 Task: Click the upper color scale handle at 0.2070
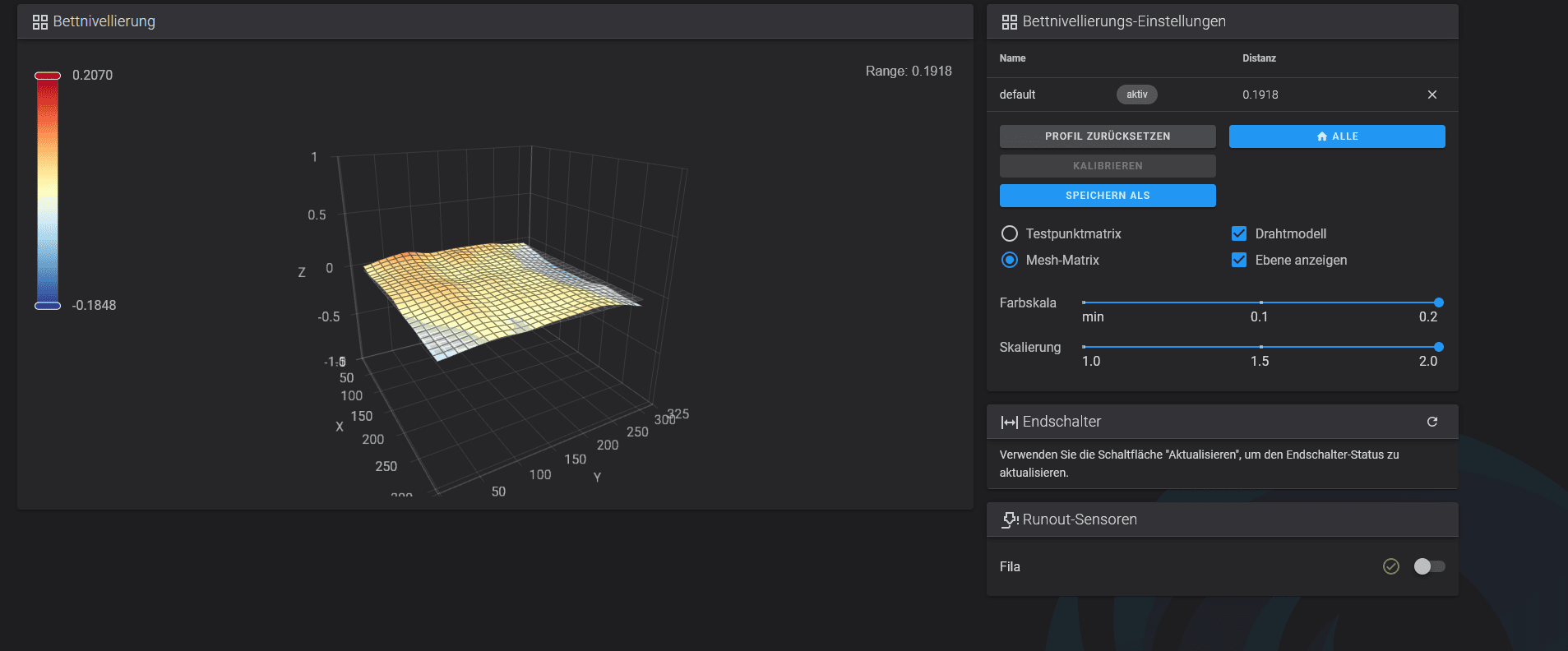pyautogui.click(x=48, y=76)
